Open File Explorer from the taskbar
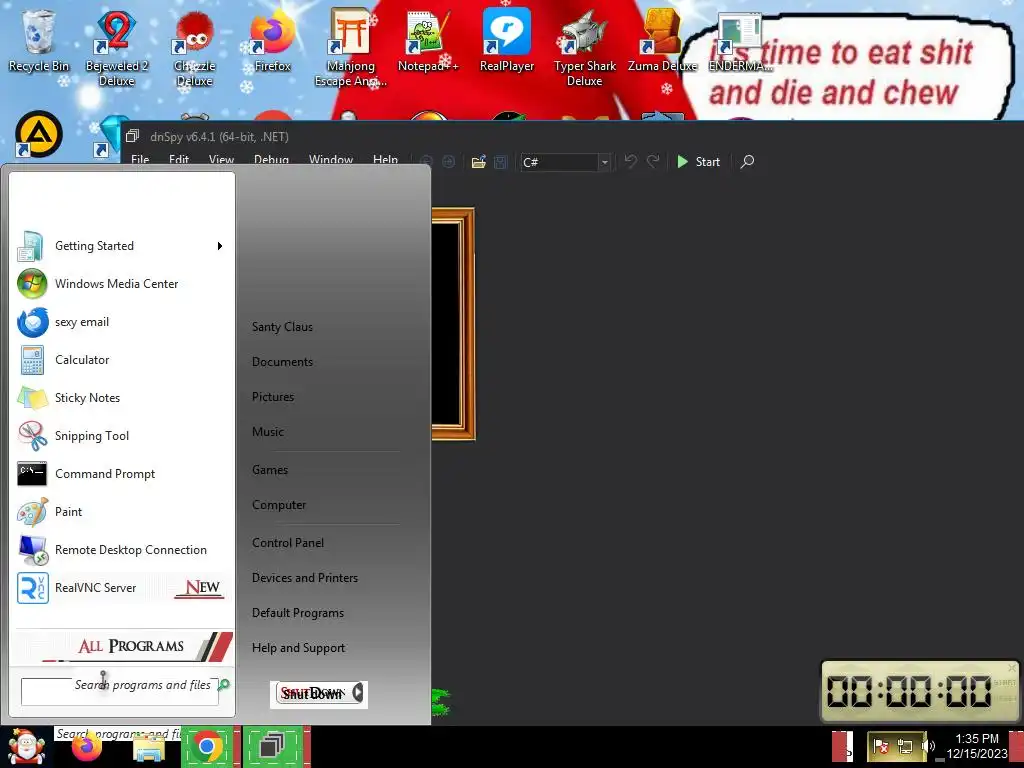1024x768 pixels. tap(149, 746)
